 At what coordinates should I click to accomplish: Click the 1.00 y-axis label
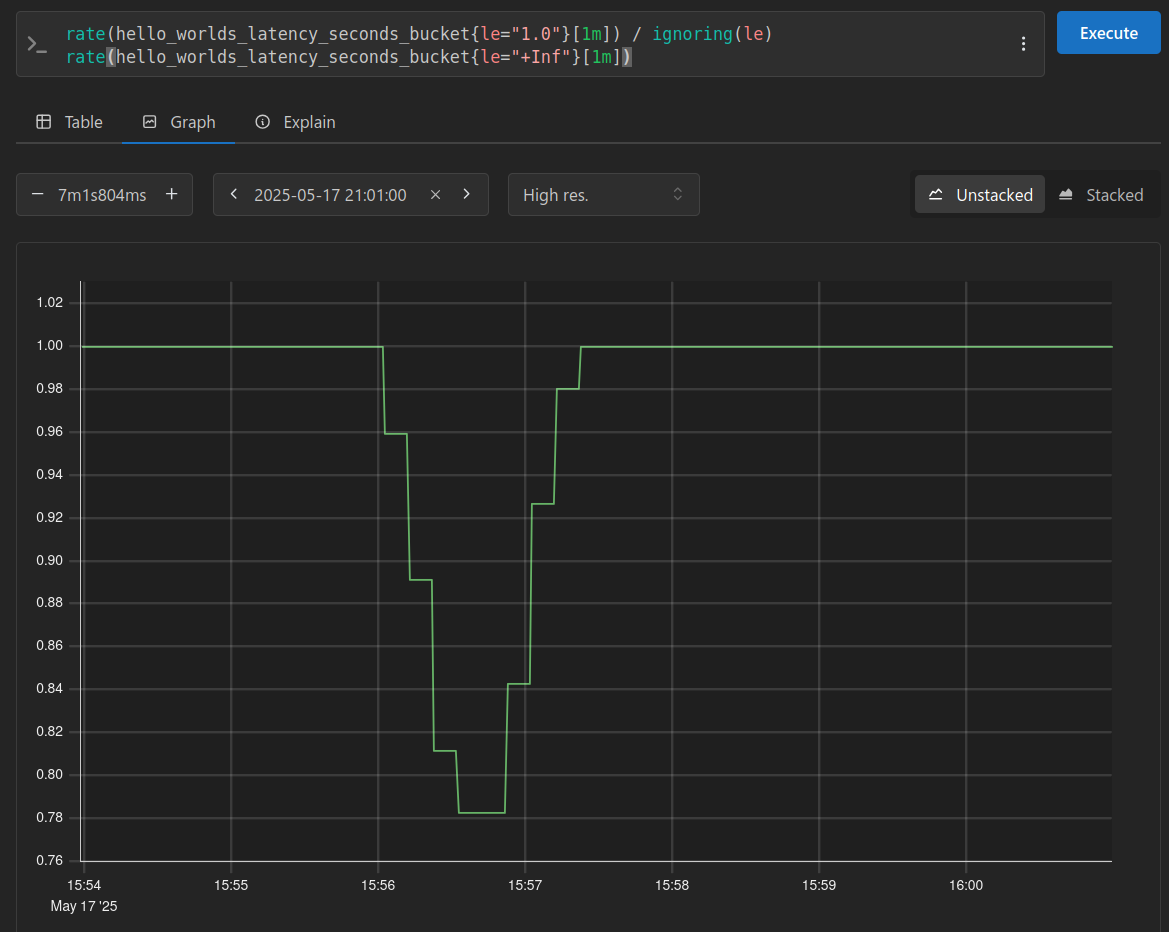50,345
